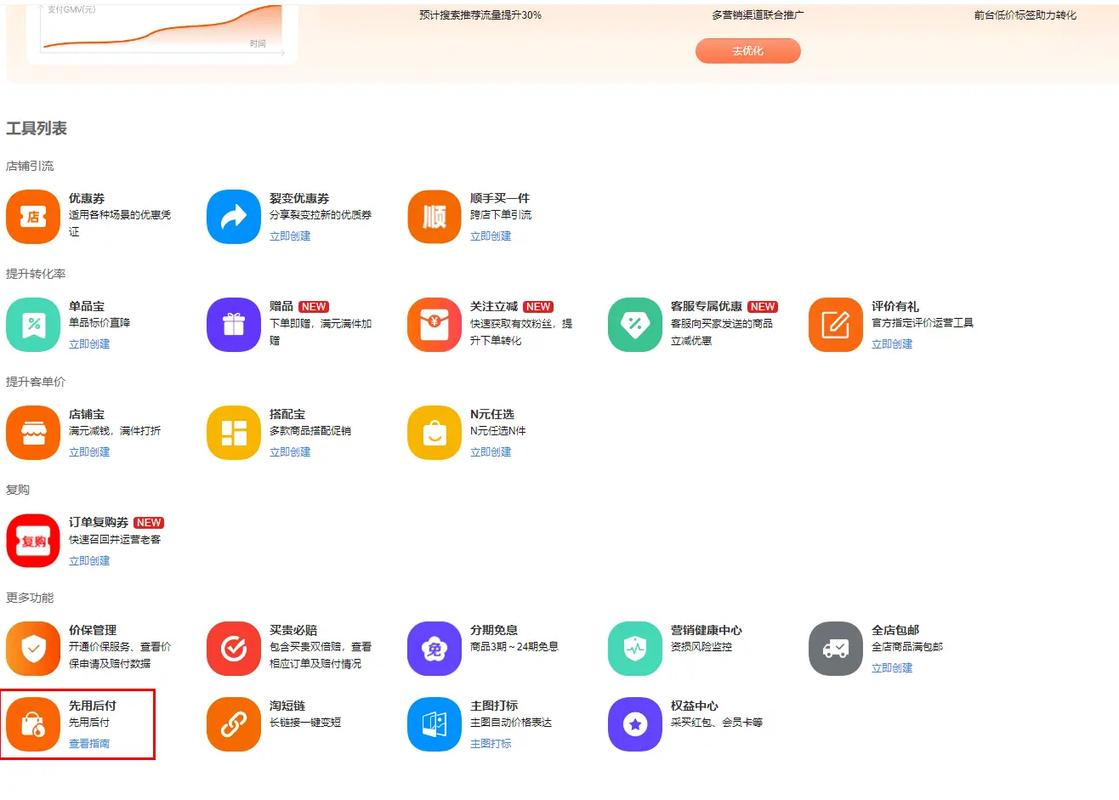Open the 营销健康中心 shield pulse icon
This screenshot has width=1119, height=800.
click(634, 649)
